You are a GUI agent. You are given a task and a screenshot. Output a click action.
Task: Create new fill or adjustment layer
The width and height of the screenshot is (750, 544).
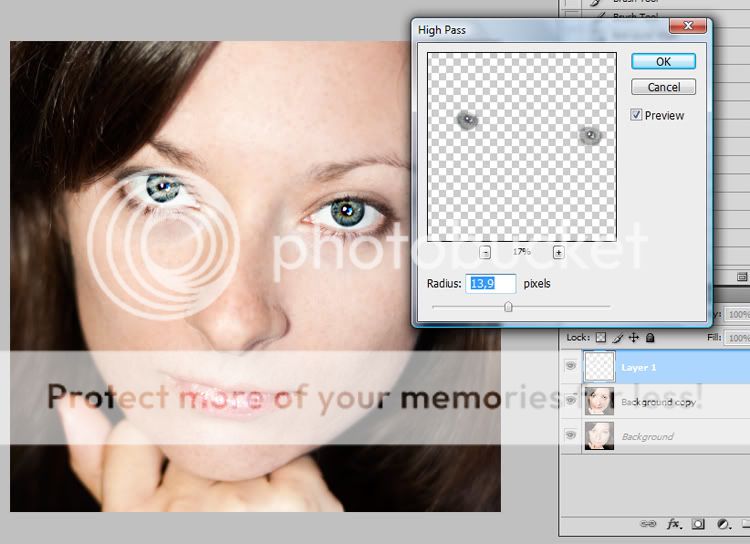[723, 524]
